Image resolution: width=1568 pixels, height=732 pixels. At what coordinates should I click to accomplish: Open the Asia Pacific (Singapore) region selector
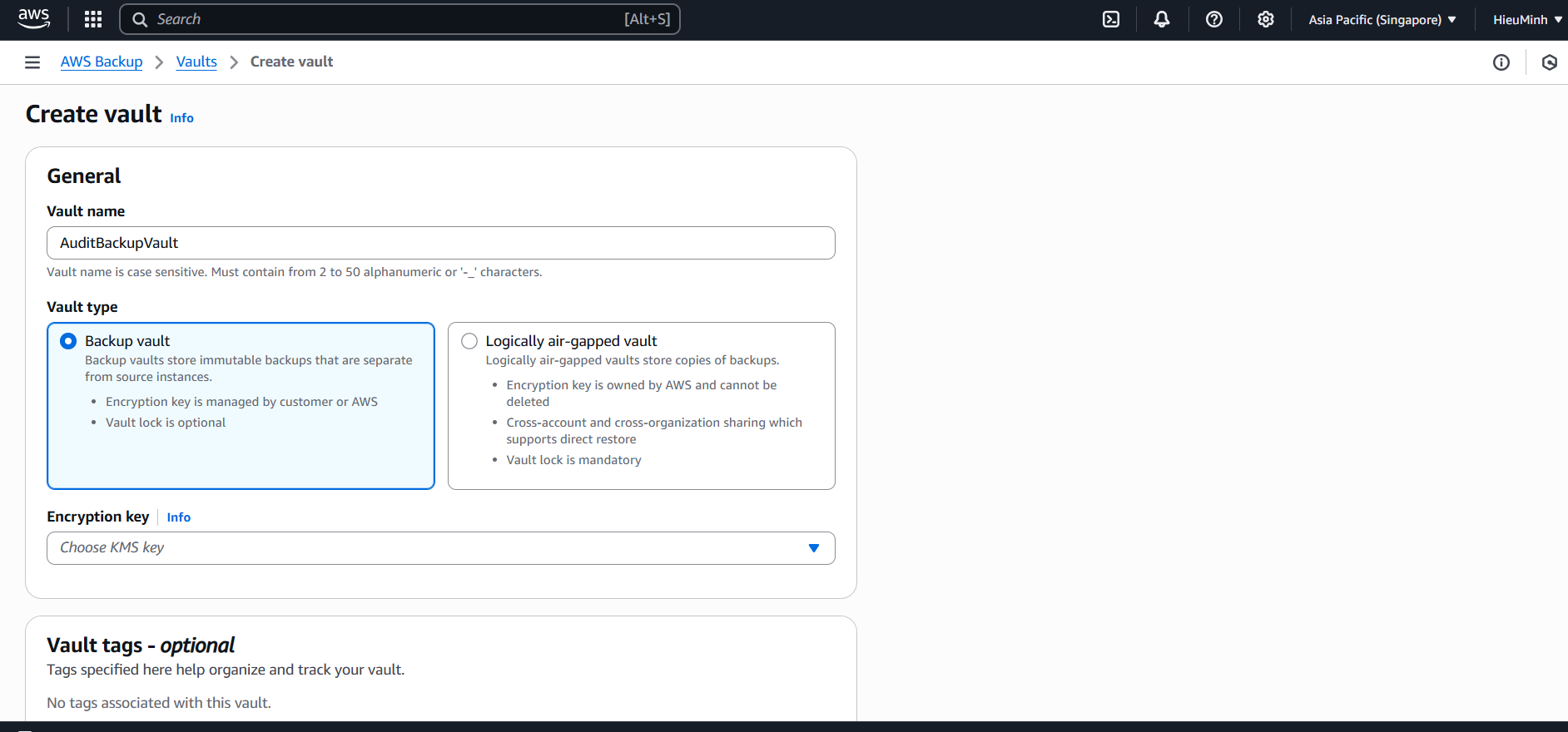[1382, 19]
